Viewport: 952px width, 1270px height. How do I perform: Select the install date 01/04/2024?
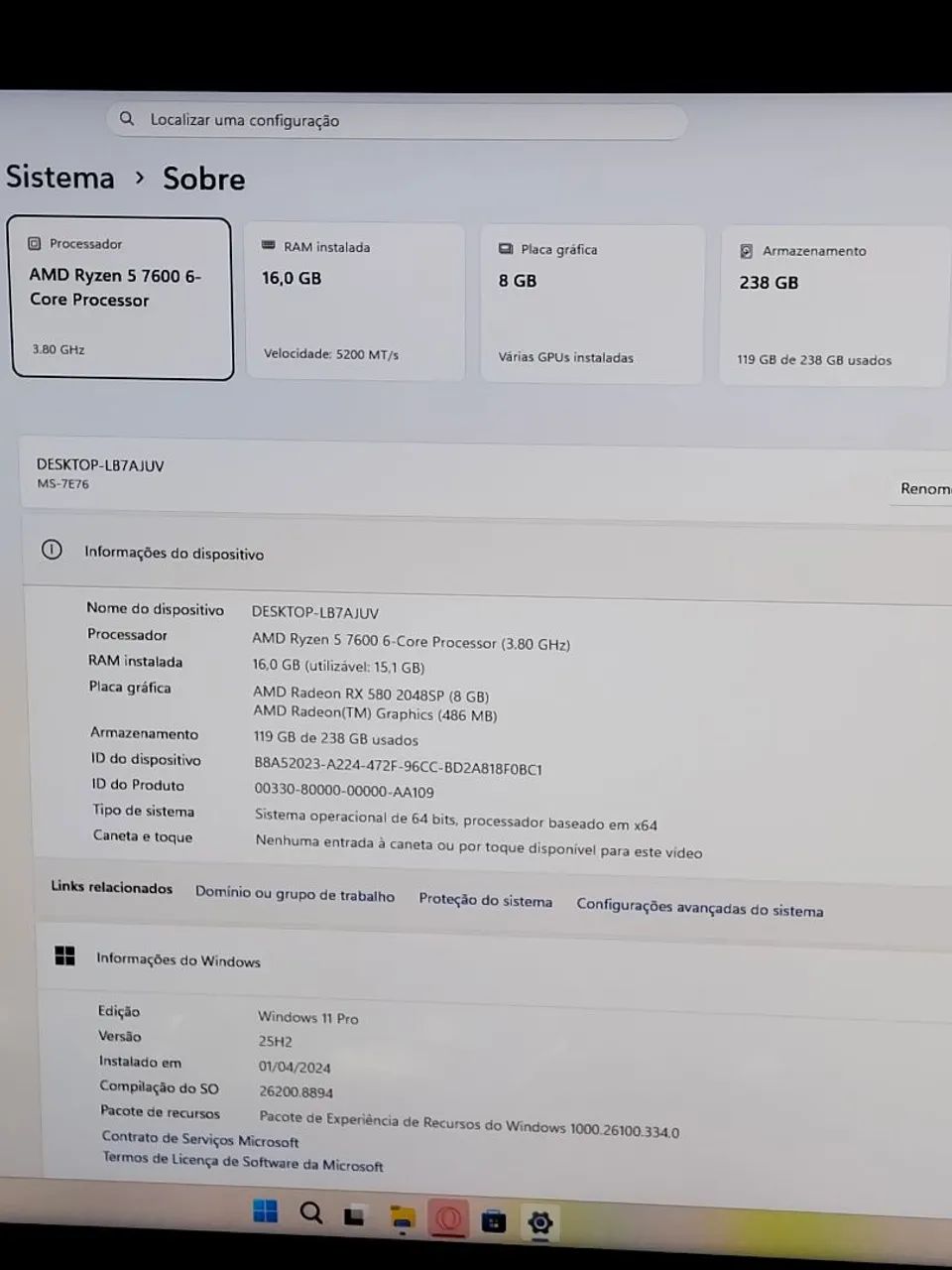point(296,1067)
